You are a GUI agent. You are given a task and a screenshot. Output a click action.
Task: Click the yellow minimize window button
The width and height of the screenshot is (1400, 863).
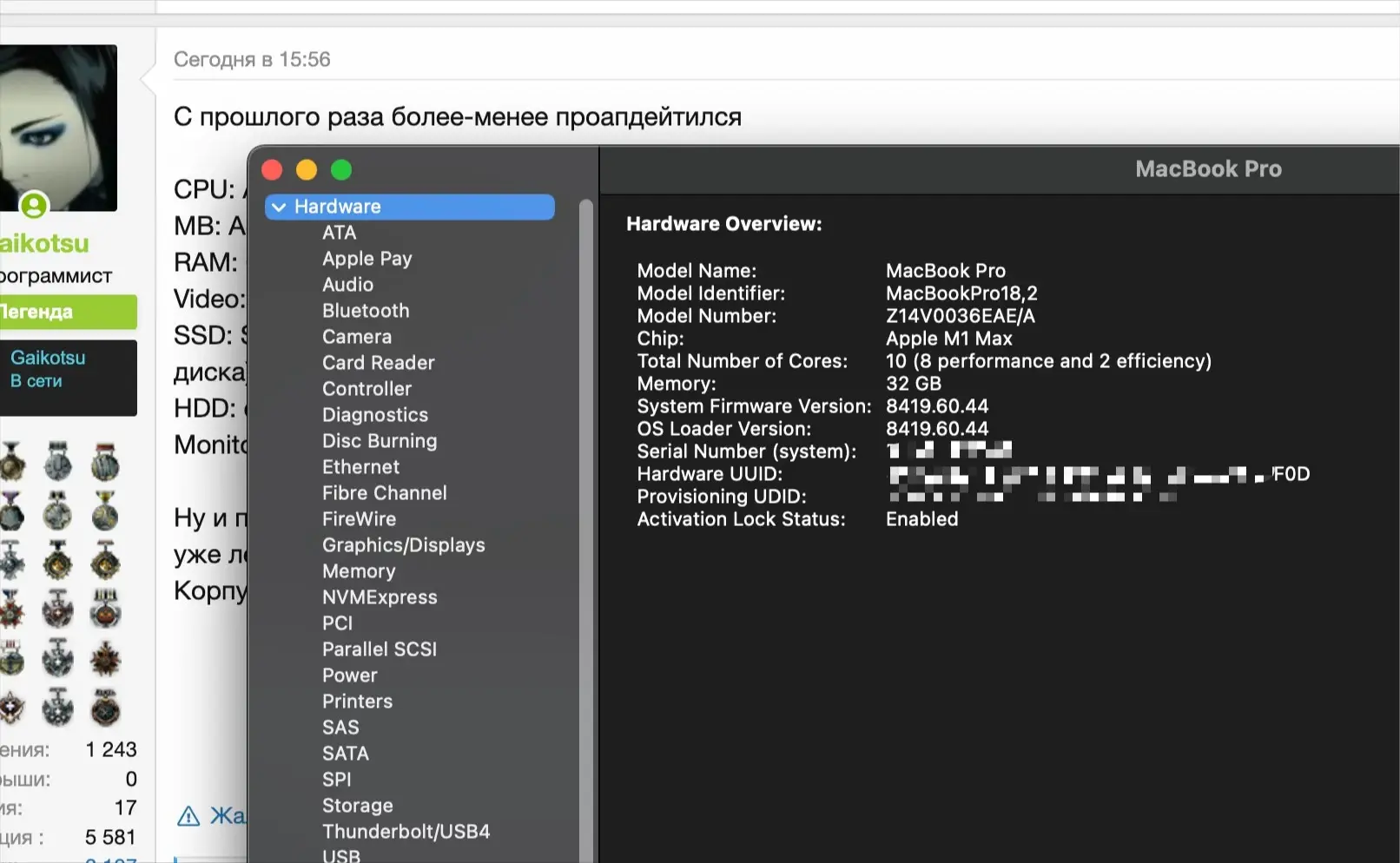[307, 169]
